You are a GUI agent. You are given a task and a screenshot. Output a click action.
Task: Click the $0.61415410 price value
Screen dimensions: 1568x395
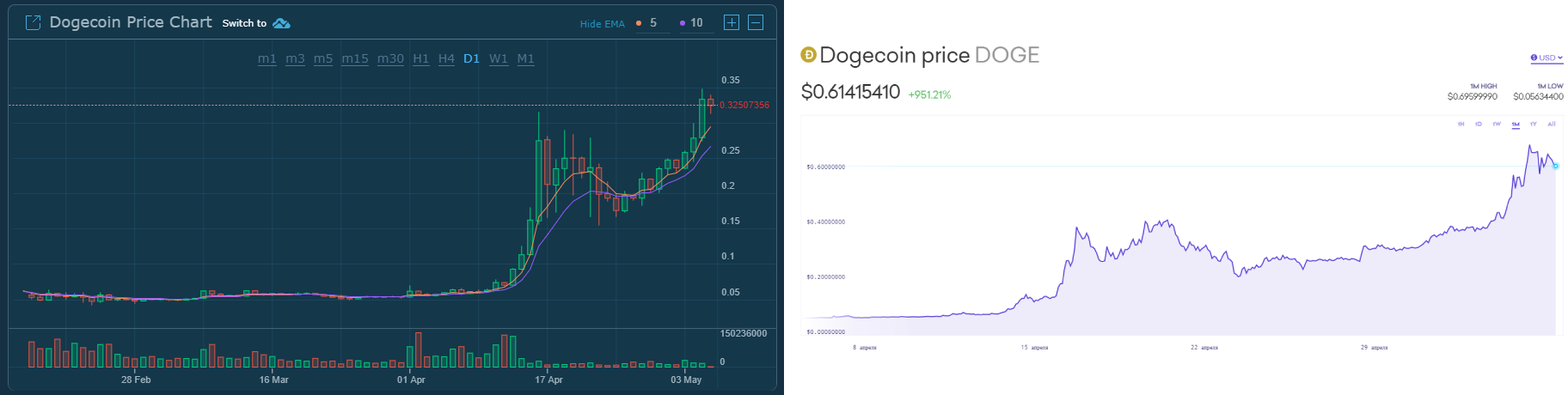click(x=850, y=92)
